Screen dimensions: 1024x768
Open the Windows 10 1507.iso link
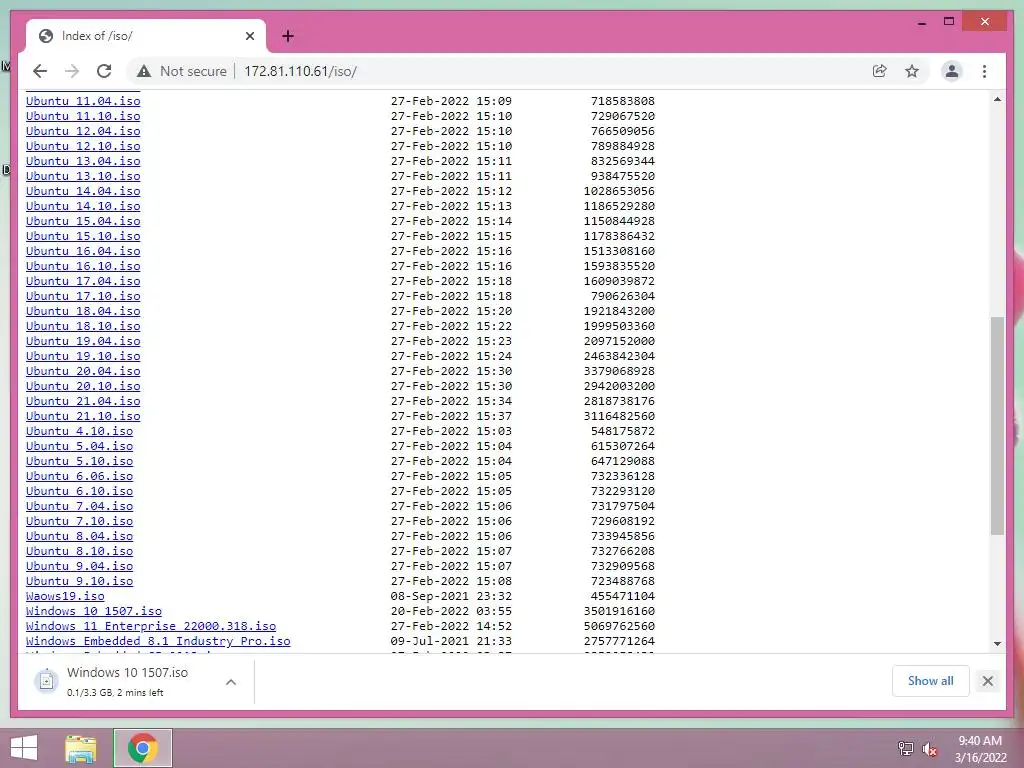click(94, 612)
